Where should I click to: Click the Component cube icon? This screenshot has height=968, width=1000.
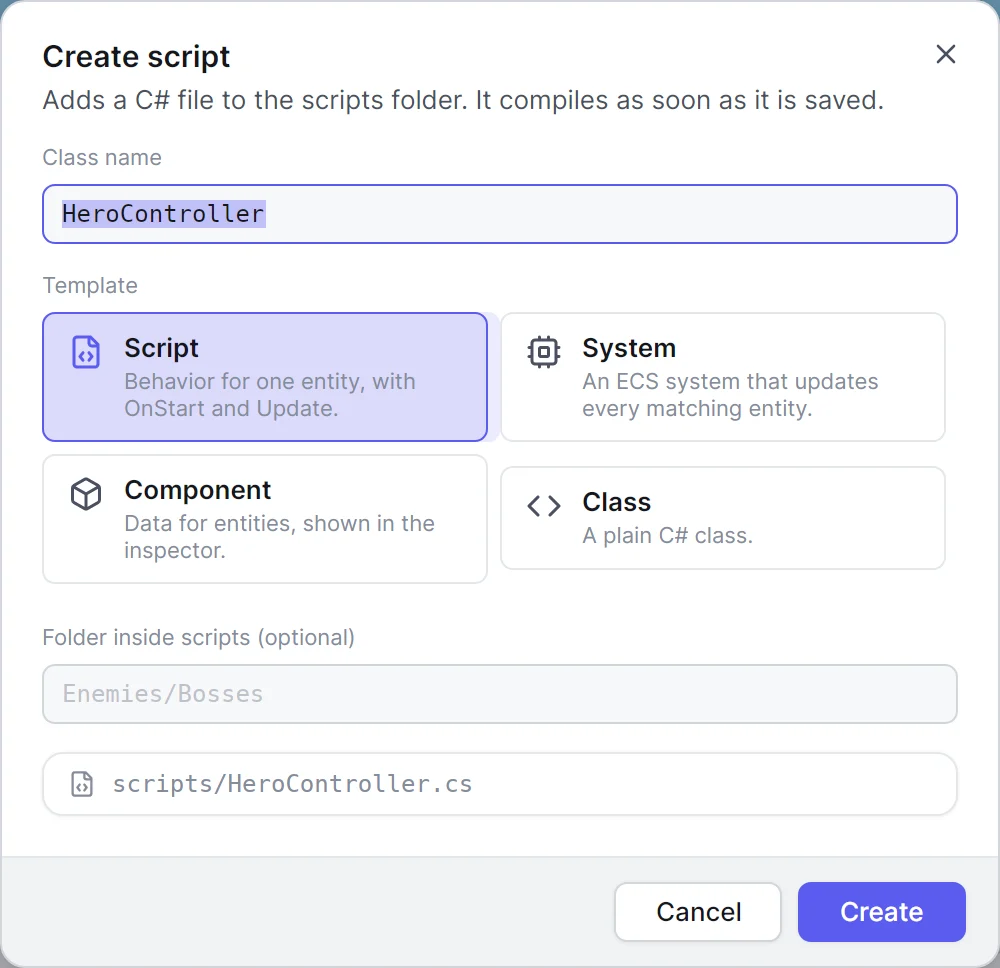pyautogui.click(x=85, y=494)
